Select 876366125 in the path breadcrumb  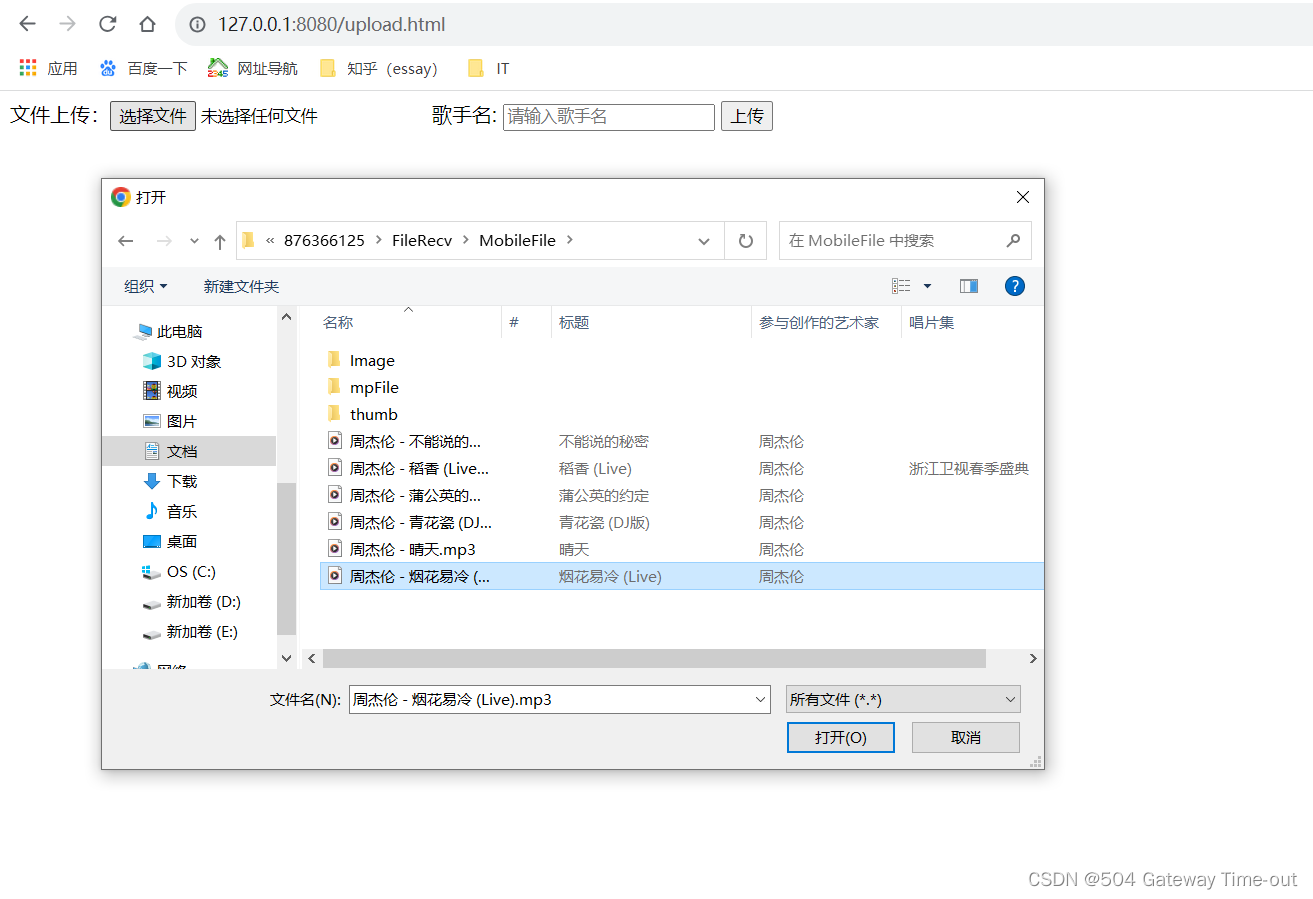pos(324,240)
